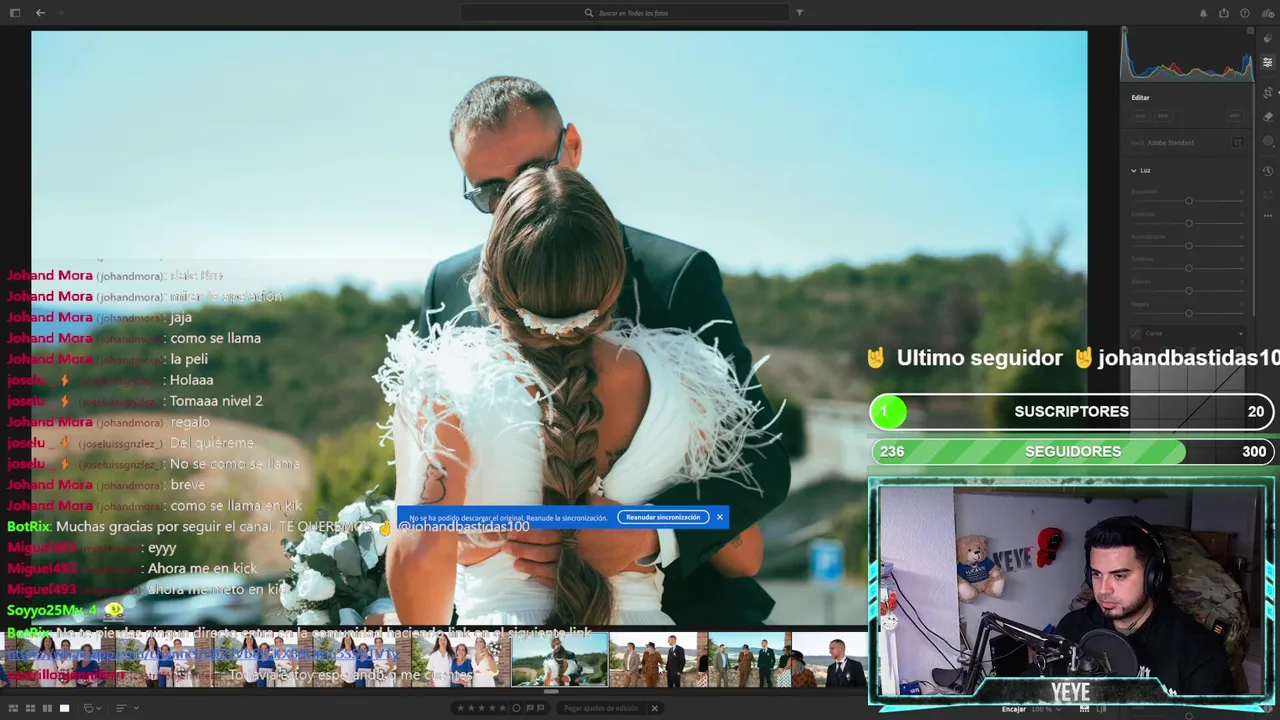The height and width of the screenshot is (720, 1280).
Task: Toggle shadow clipping indicator on histogram
Action: (x=1124, y=29)
